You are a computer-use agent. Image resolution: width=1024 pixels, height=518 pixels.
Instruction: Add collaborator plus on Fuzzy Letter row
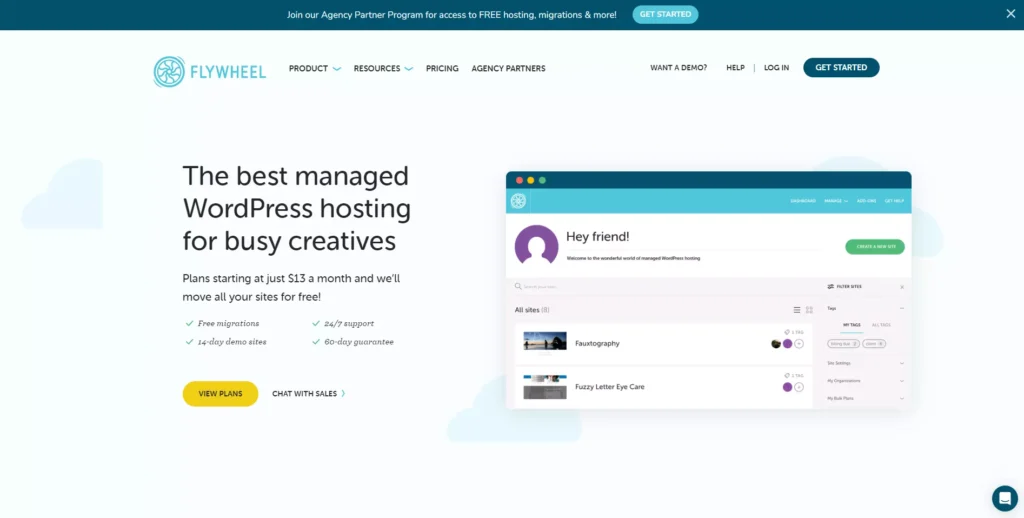[799, 387]
